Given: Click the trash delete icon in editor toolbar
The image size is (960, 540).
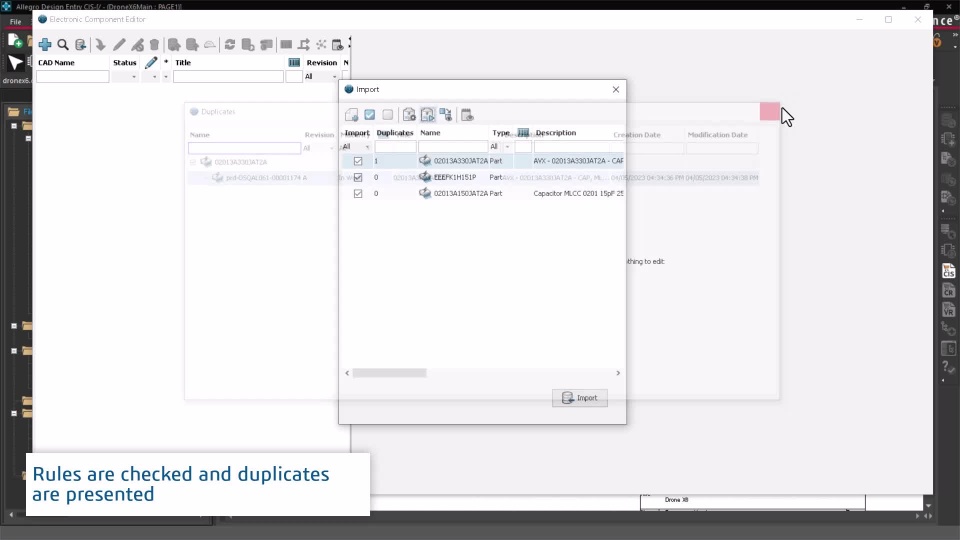Looking at the screenshot, I should point(154,44).
